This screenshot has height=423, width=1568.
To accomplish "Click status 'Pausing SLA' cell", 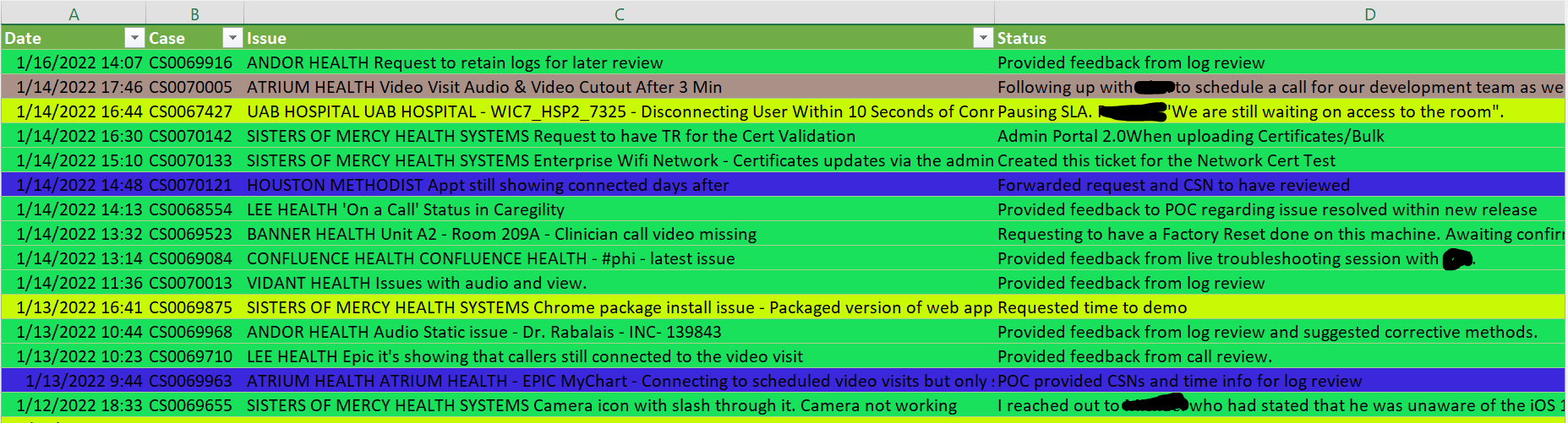I will pos(1280,111).
